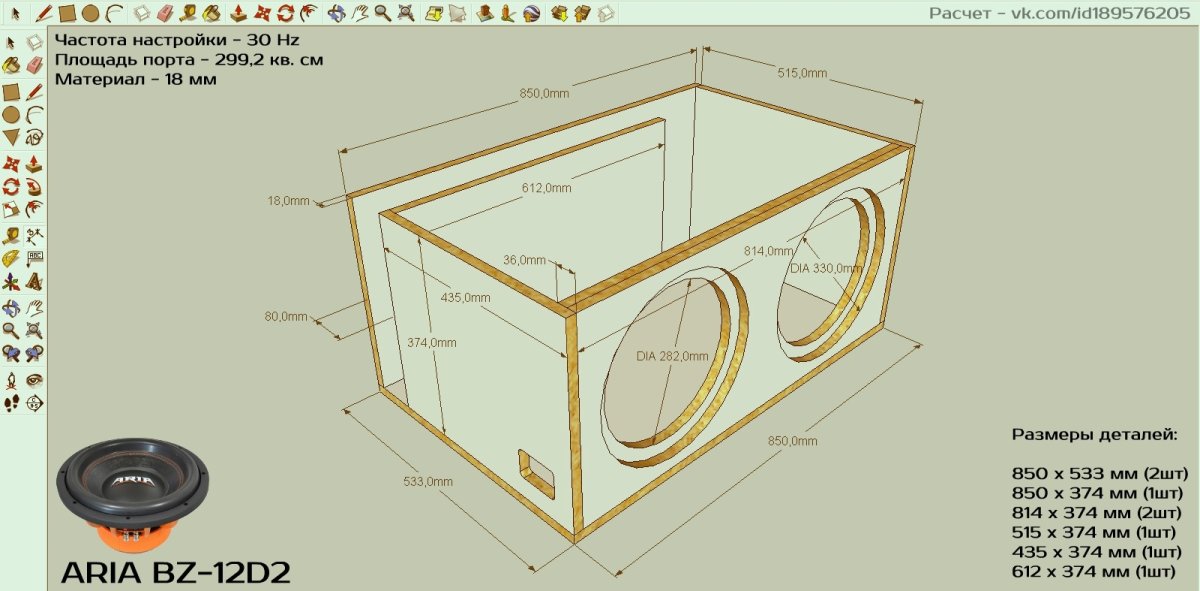1200x591 pixels.
Task: Select the Freehand drawing tool
Action: tap(34, 137)
